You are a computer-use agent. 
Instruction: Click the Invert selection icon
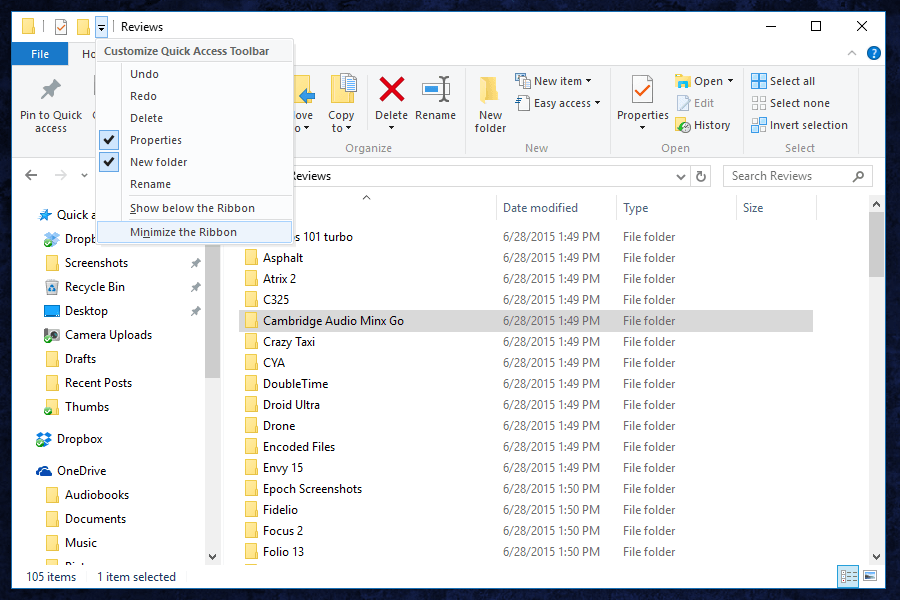tap(758, 125)
